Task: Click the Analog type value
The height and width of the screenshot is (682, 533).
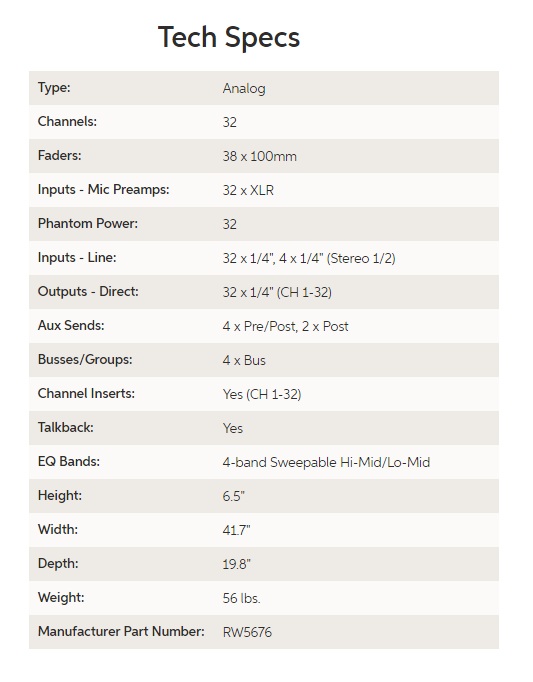Action: tap(244, 88)
